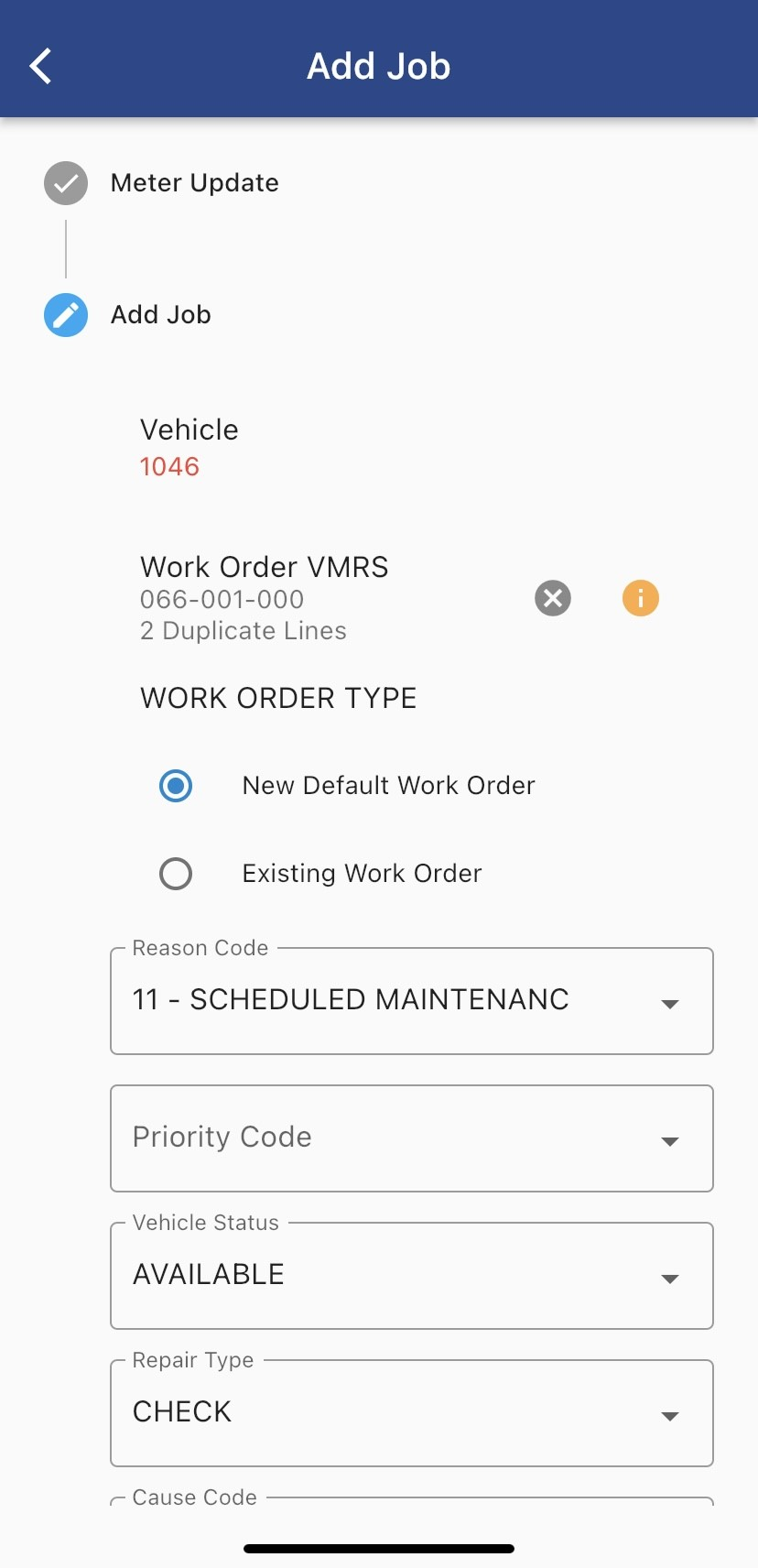758x1568 pixels.
Task: Tap the Reason Code dropdown arrow
Action: tap(670, 1004)
